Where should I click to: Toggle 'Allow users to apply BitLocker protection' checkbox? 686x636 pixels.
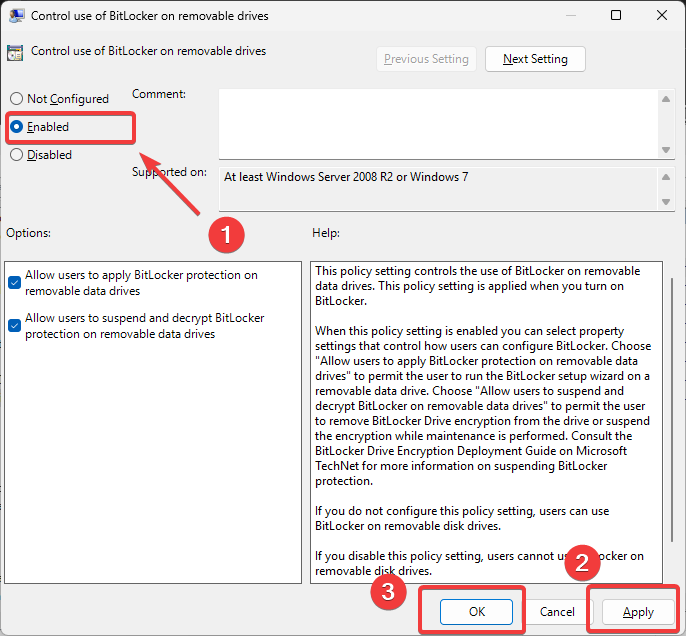click(x=14, y=283)
